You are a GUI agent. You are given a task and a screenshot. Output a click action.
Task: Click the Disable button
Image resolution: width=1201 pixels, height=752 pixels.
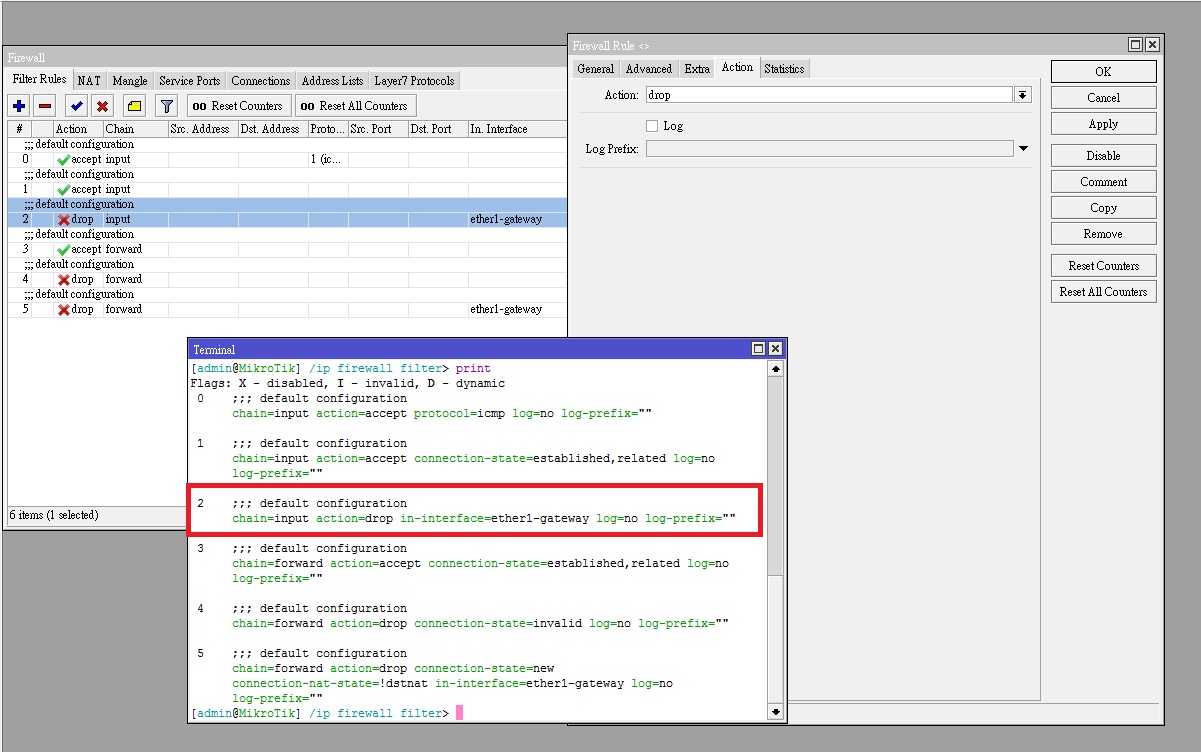coord(1103,156)
